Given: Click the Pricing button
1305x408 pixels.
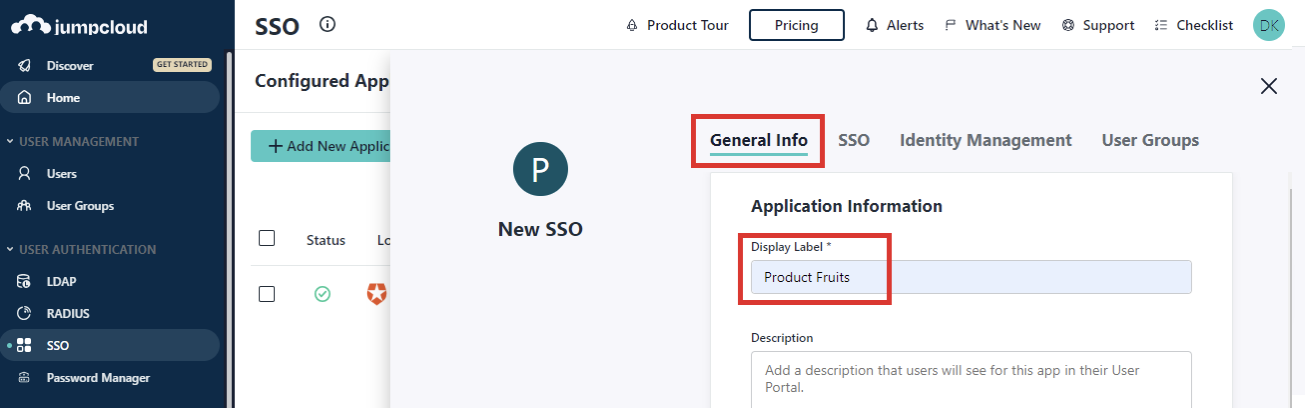Looking at the screenshot, I should (797, 25).
